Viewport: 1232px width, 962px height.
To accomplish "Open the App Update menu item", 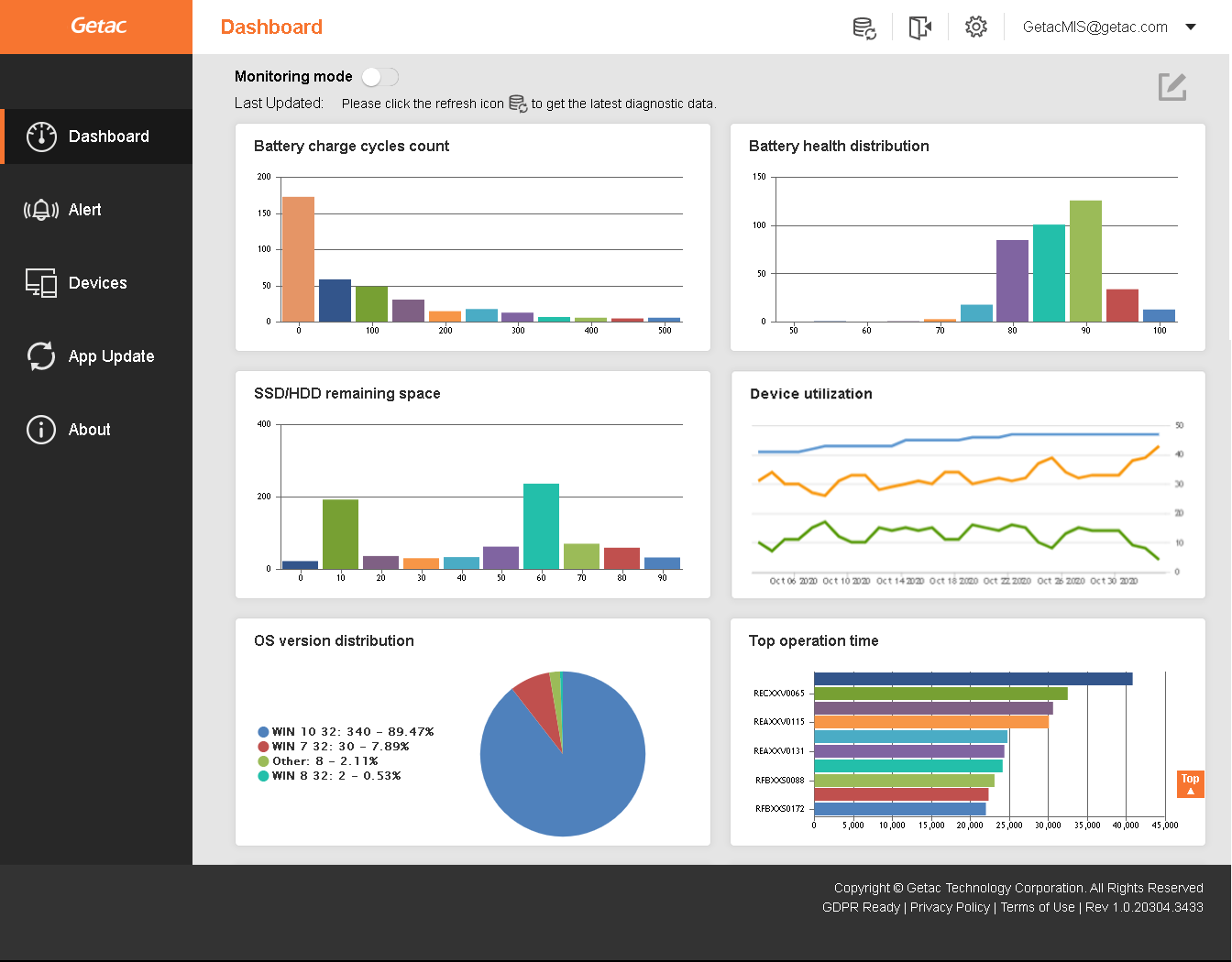I will tap(96, 356).
